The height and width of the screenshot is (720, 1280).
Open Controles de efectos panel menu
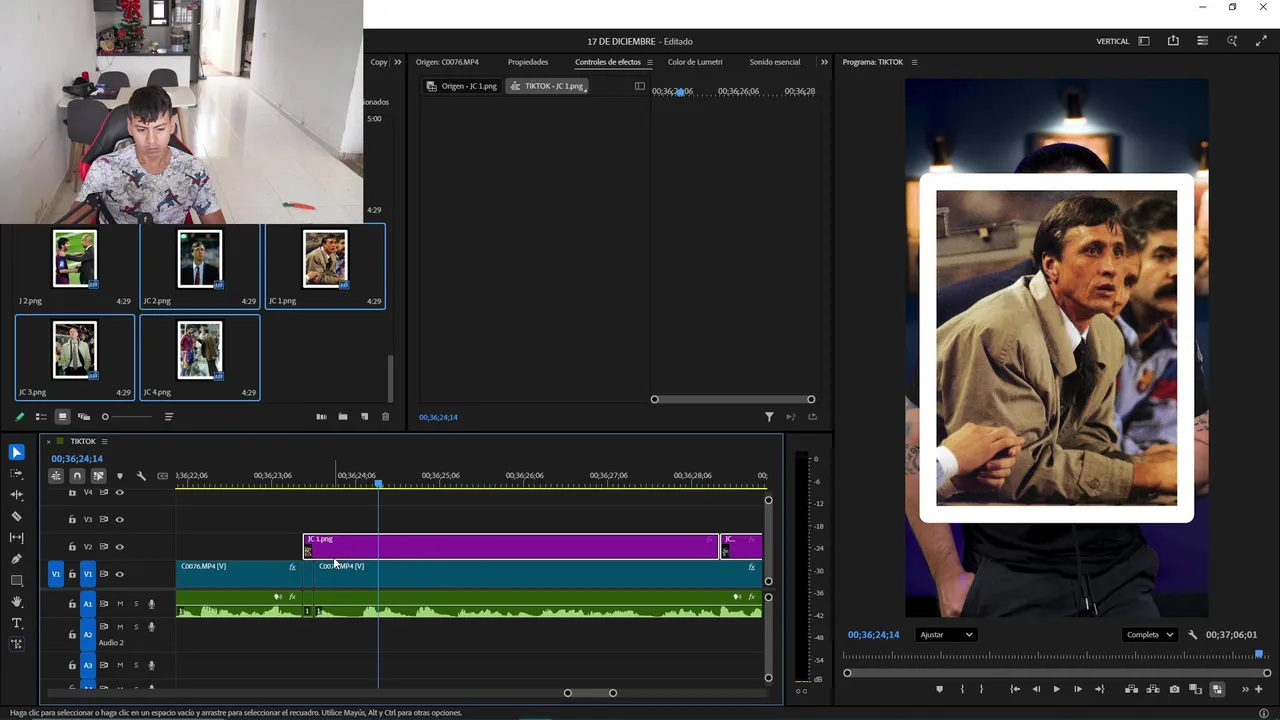coord(650,62)
